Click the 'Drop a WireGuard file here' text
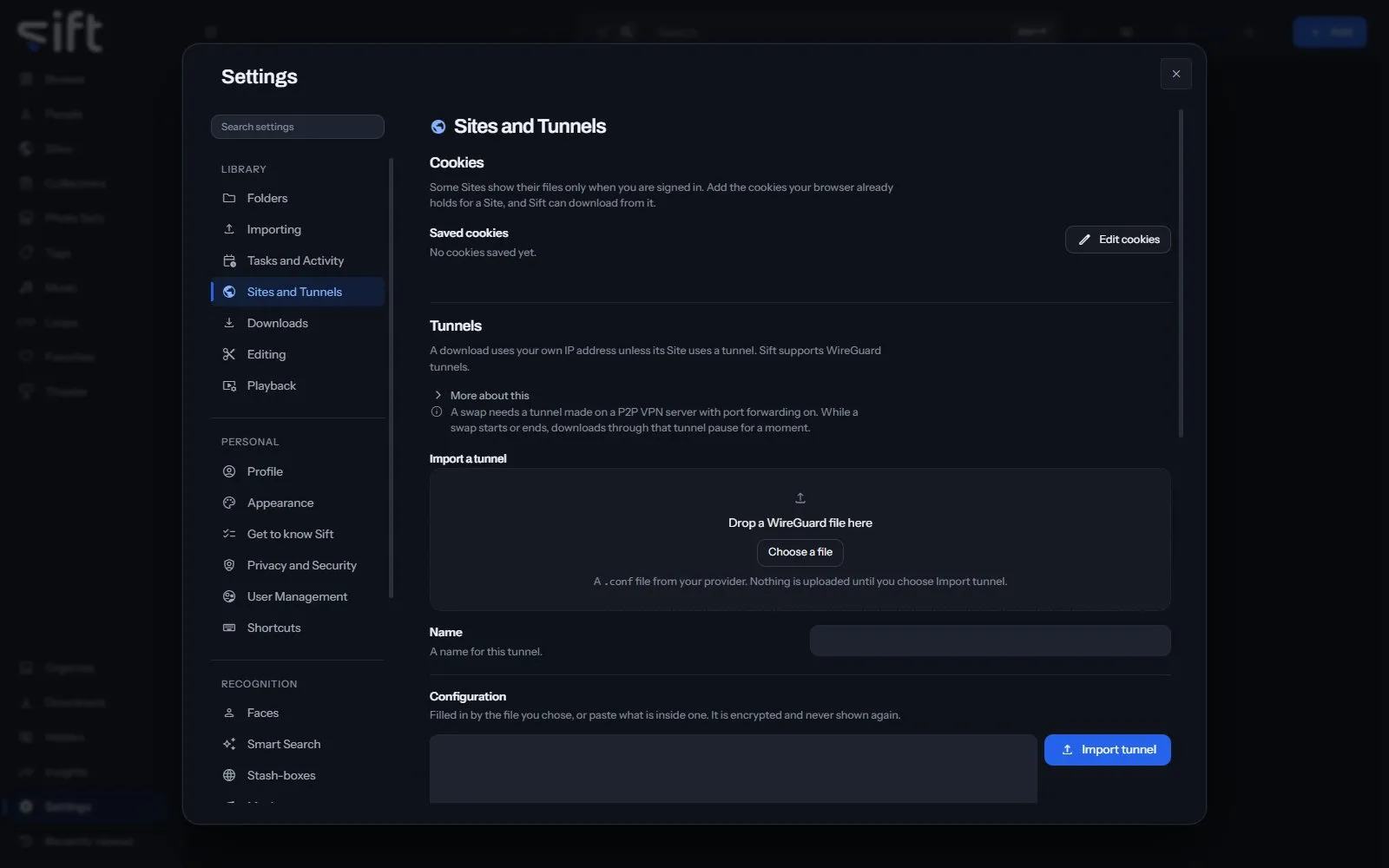Viewport: 1389px width, 868px height. 800,523
